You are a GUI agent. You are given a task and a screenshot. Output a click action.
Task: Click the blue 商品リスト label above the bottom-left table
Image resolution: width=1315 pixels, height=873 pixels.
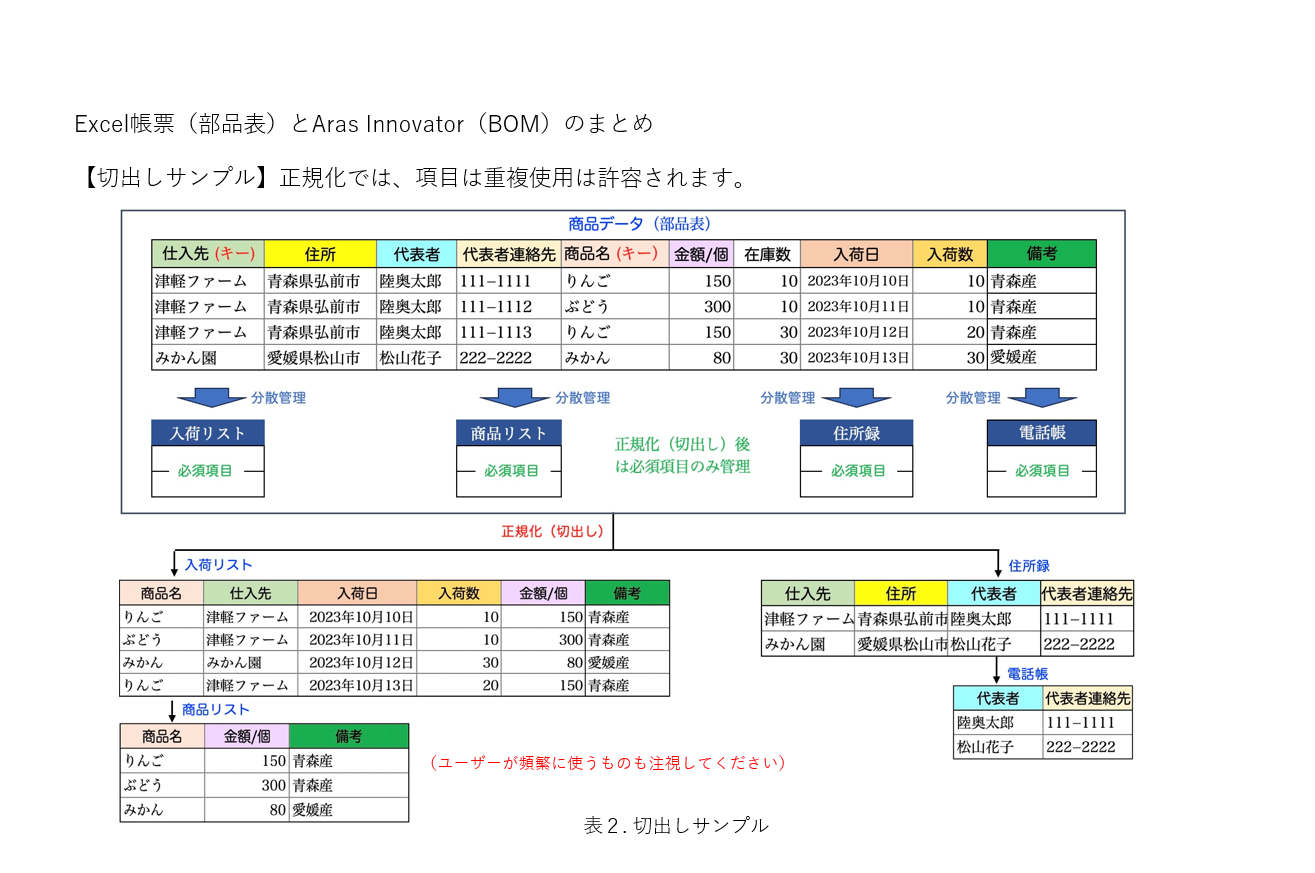pos(215,710)
